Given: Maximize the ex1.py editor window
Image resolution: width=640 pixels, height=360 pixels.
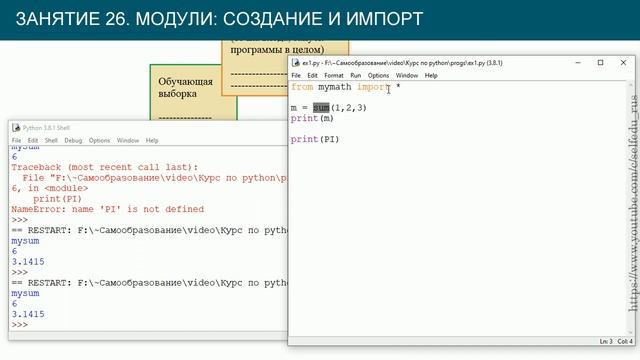Looking at the screenshot, I should (600, 62).
